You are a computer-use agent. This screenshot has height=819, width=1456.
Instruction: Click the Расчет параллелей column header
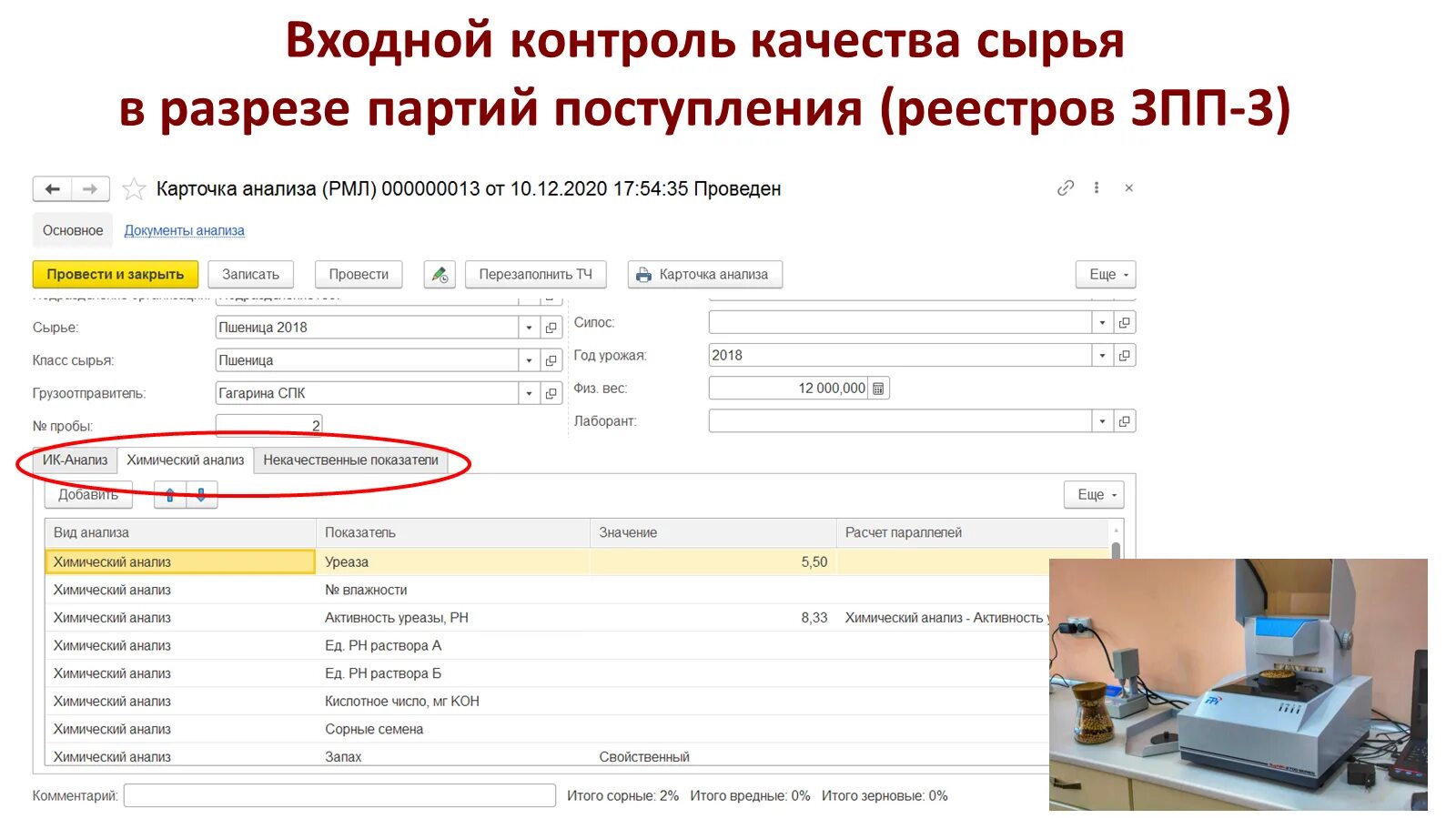[974, 532]
